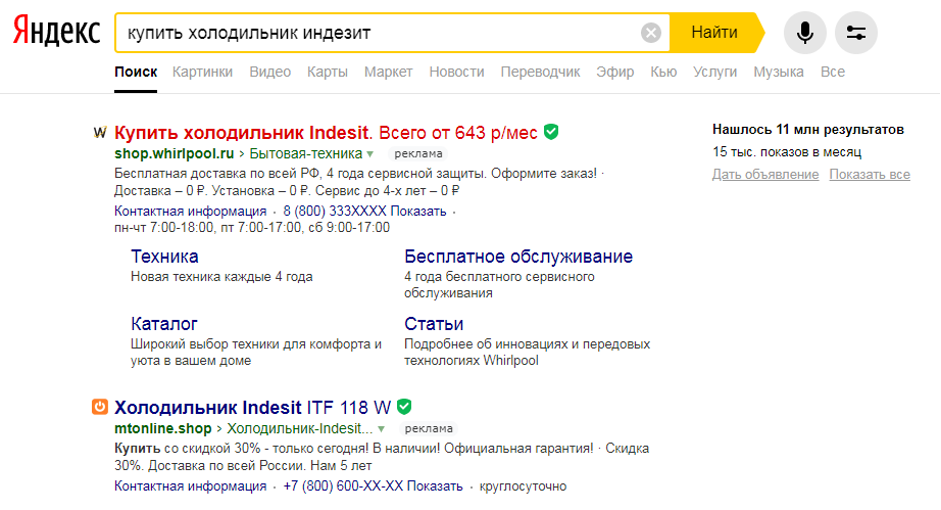This screenshot has width=941, height=510.
Task: Click the Яндекс logo
Action: pyautogui.click(x=56, y=32)
